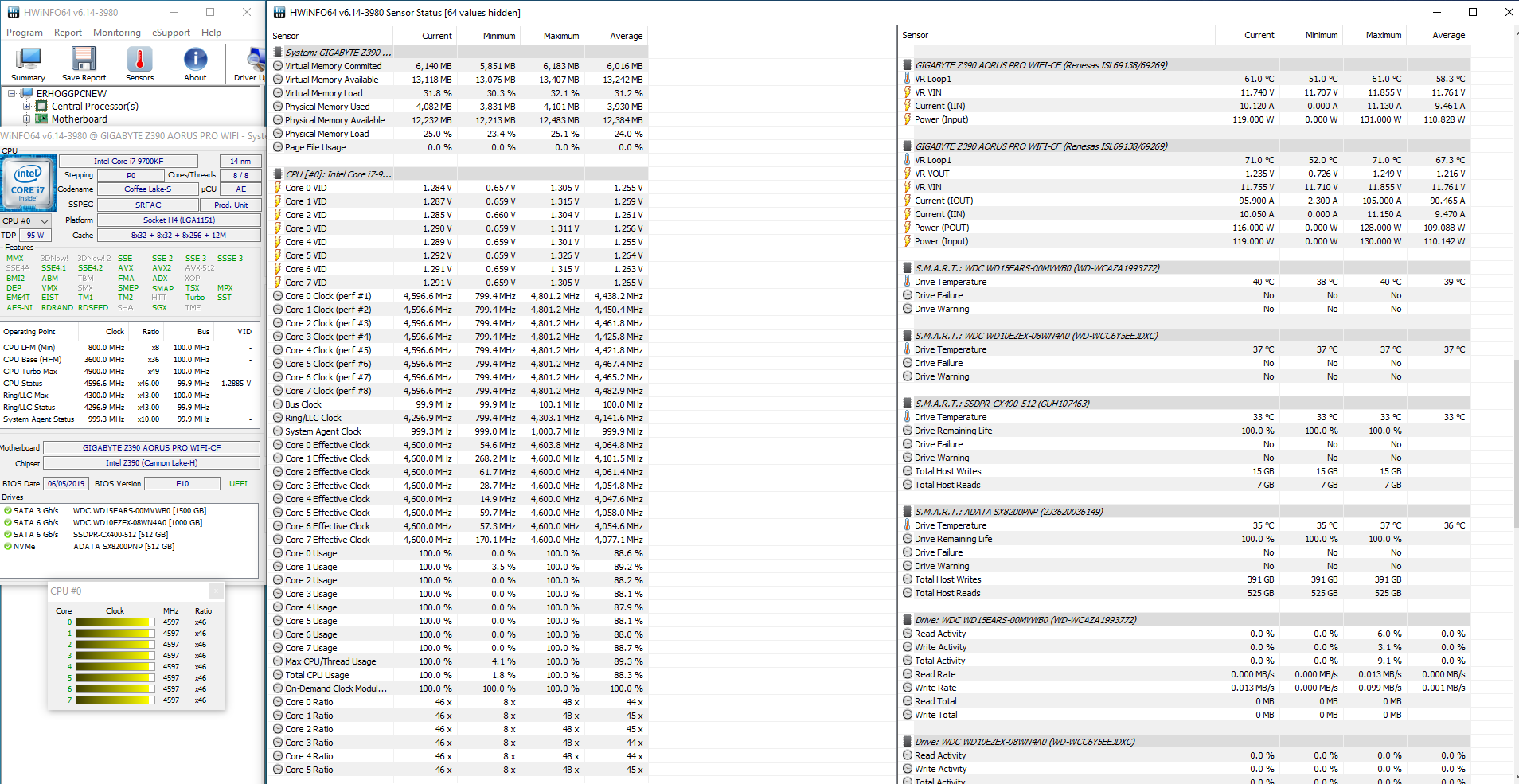Click the BIOS Date 06/05/2019 field
The image size is (1519, 784).
click(x=65, y=483)
